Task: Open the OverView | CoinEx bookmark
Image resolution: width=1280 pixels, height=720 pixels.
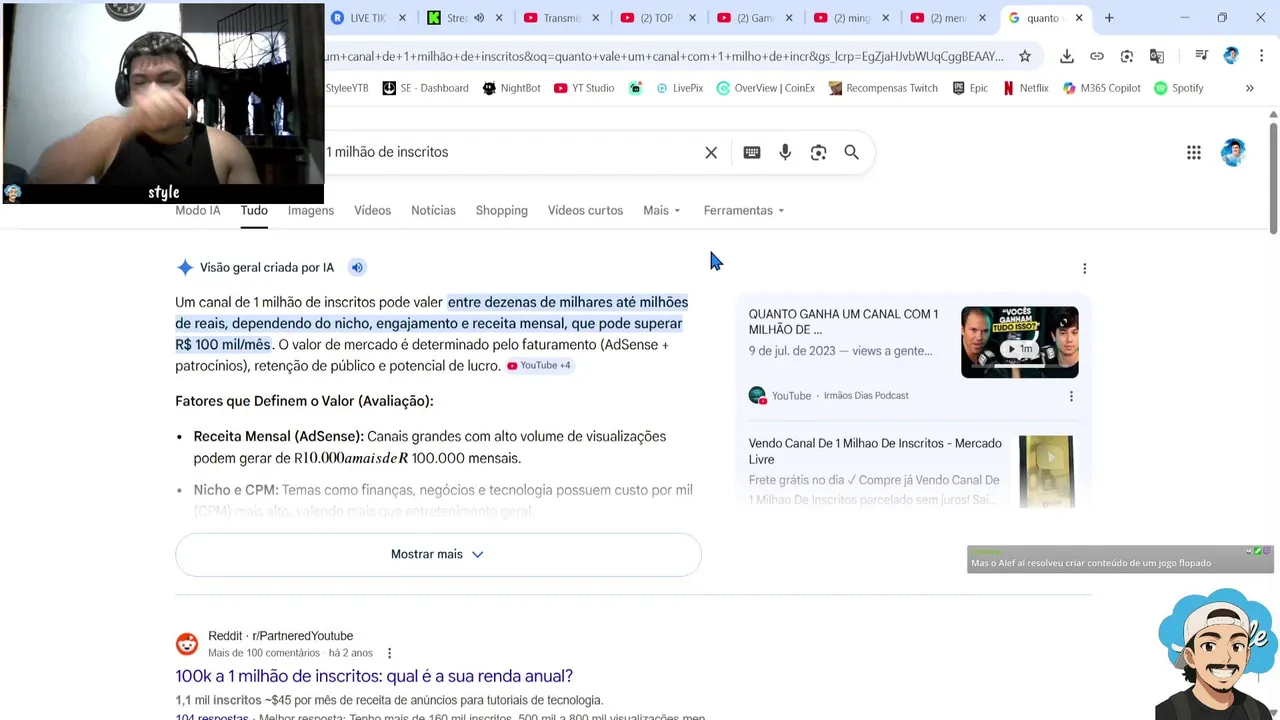Action: click(766, 88)
